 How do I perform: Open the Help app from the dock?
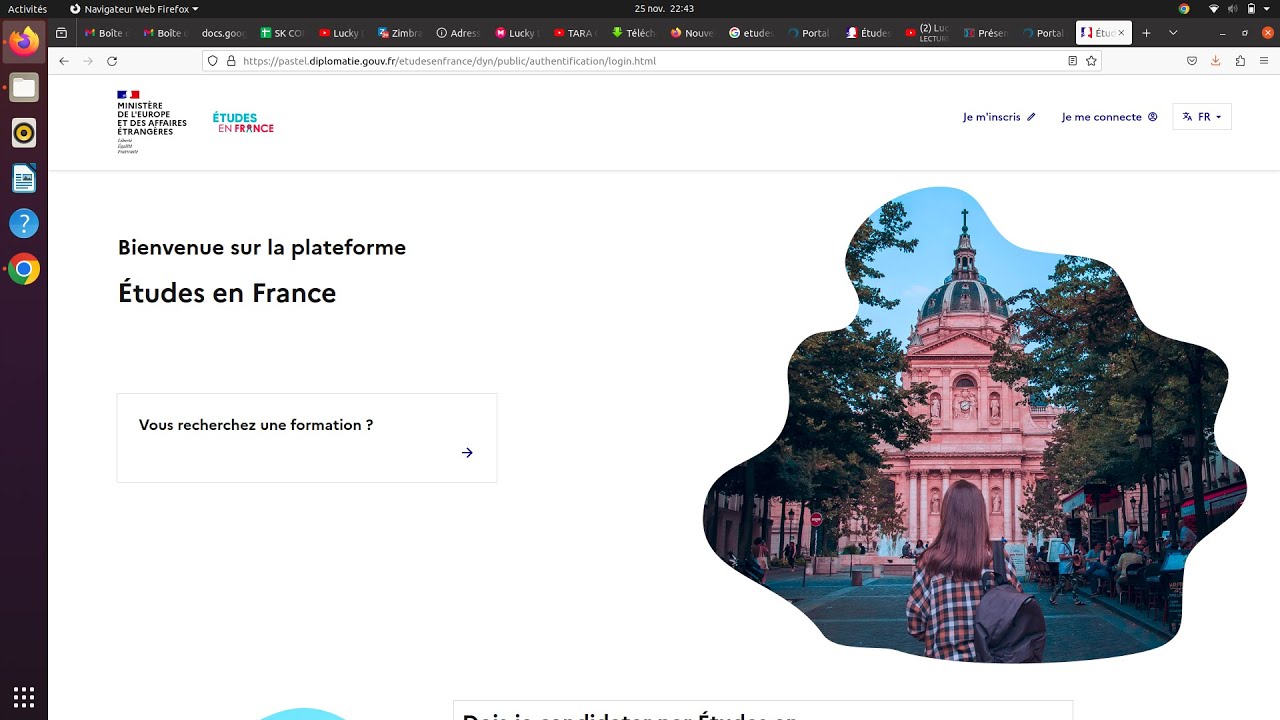click(x=24, y=224)
